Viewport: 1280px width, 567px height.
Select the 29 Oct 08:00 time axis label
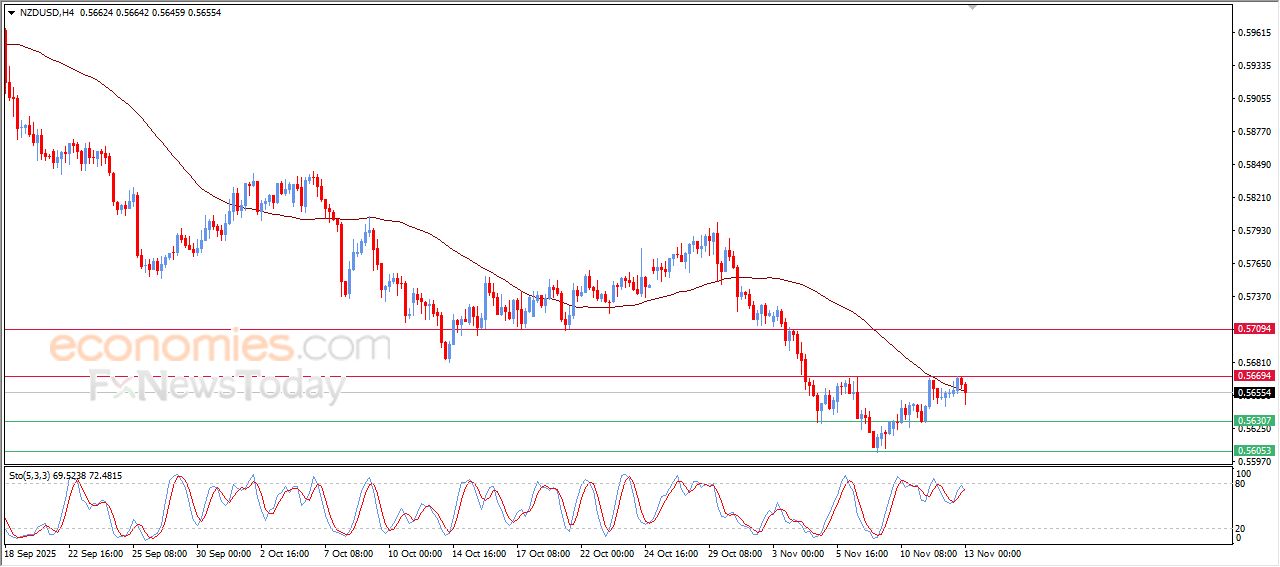[737, 553]
